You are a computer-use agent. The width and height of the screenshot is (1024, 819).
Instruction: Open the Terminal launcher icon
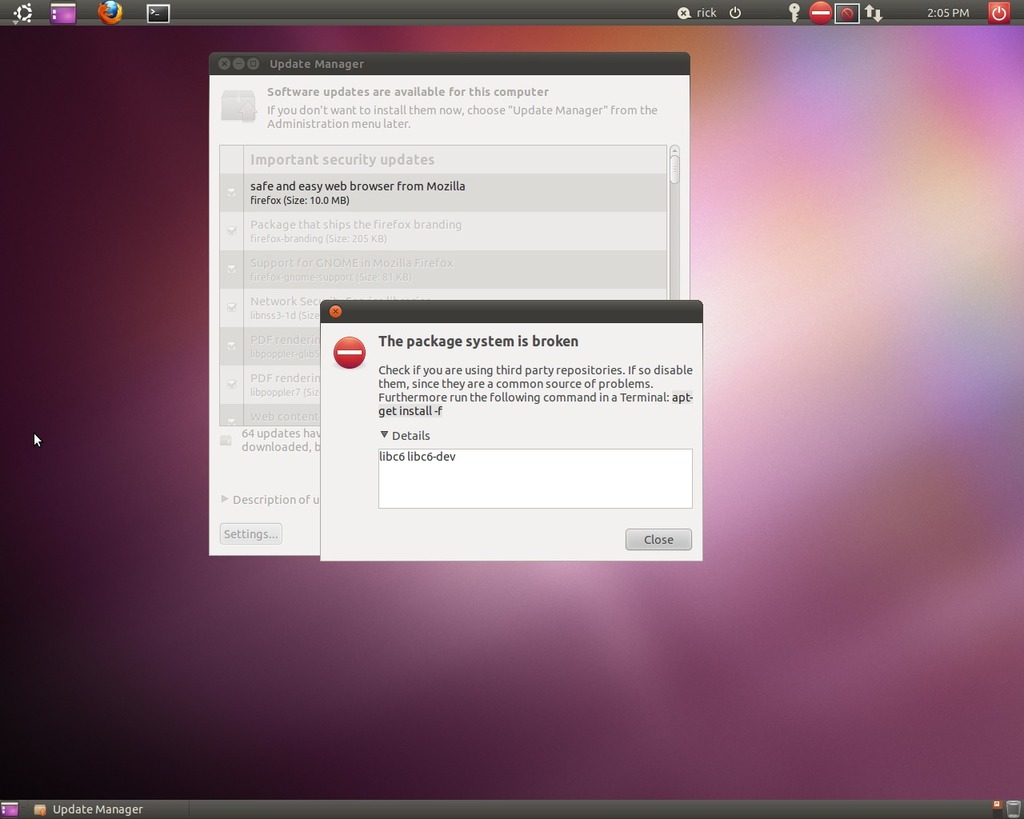click(x=158, y=13)
